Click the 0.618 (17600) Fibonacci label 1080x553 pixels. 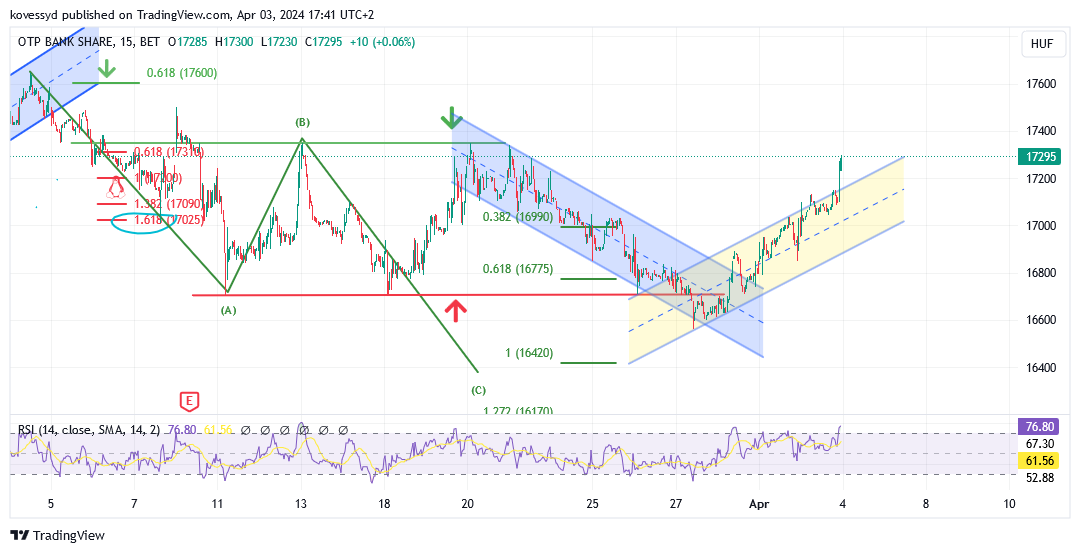pos(182,72)
